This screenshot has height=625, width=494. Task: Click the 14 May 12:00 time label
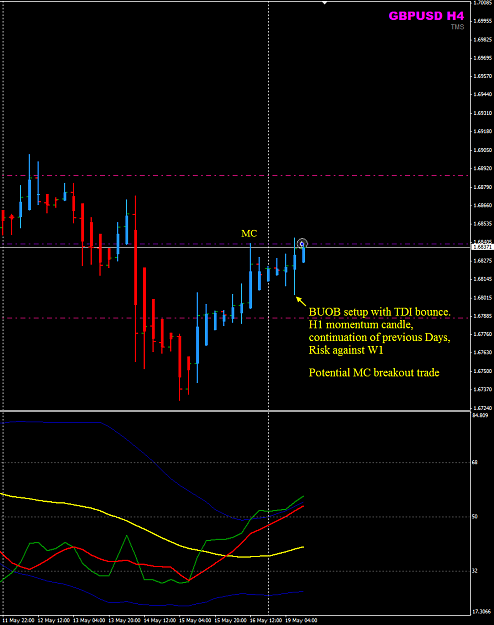tap(159, 621)
